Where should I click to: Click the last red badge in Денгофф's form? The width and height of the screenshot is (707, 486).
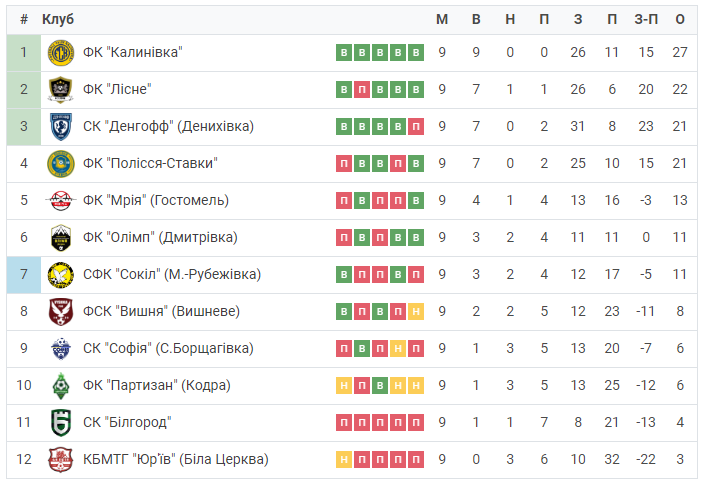(x=416, y=127)
